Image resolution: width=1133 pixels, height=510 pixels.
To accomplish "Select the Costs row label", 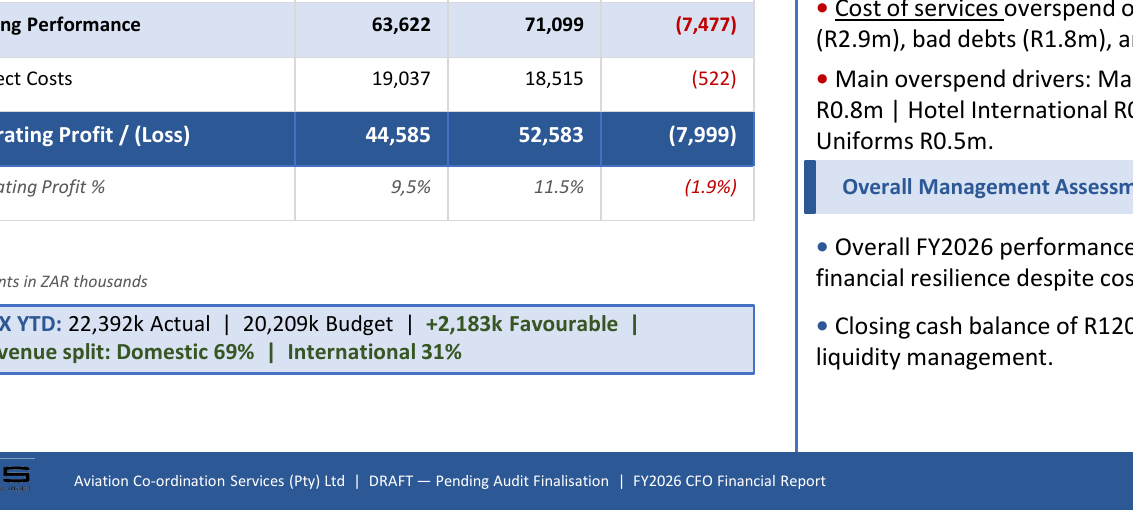I will click(36, 79).
